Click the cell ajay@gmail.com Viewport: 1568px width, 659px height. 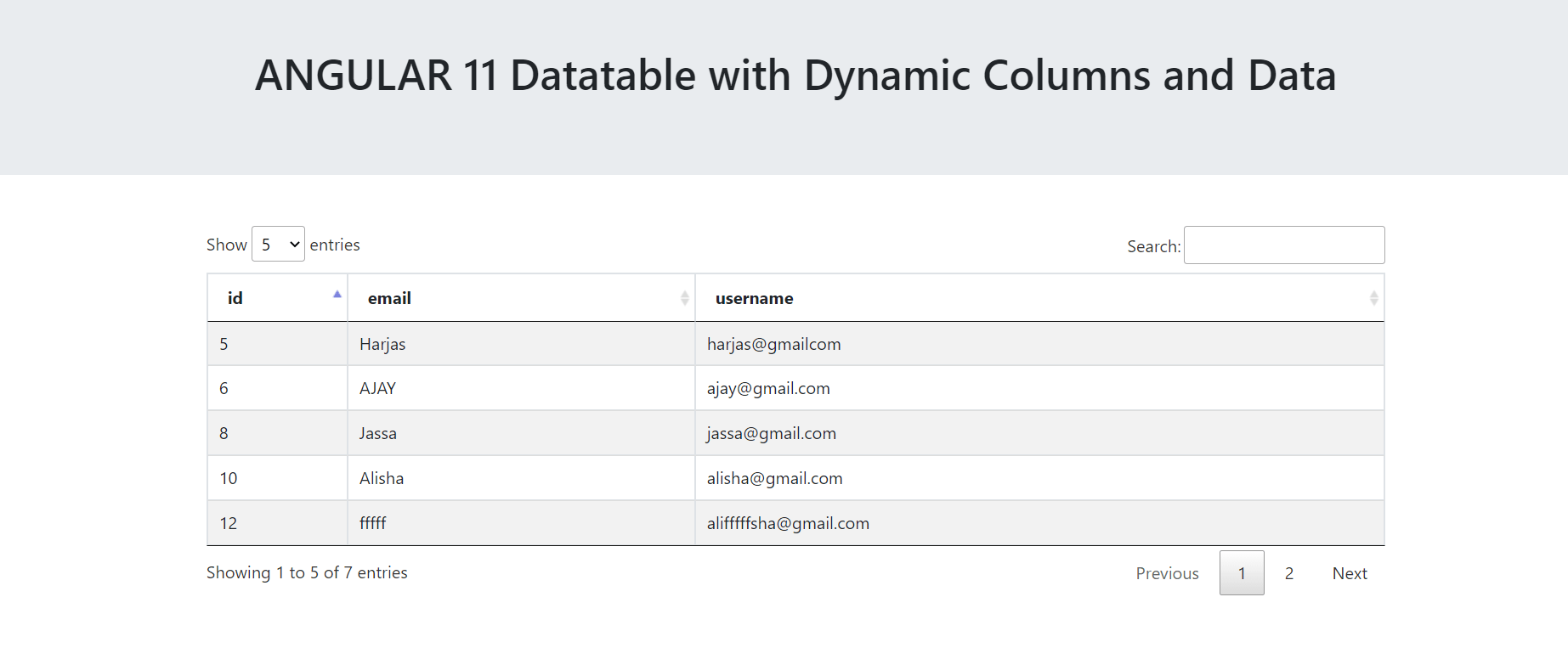tap(1039, 388)
